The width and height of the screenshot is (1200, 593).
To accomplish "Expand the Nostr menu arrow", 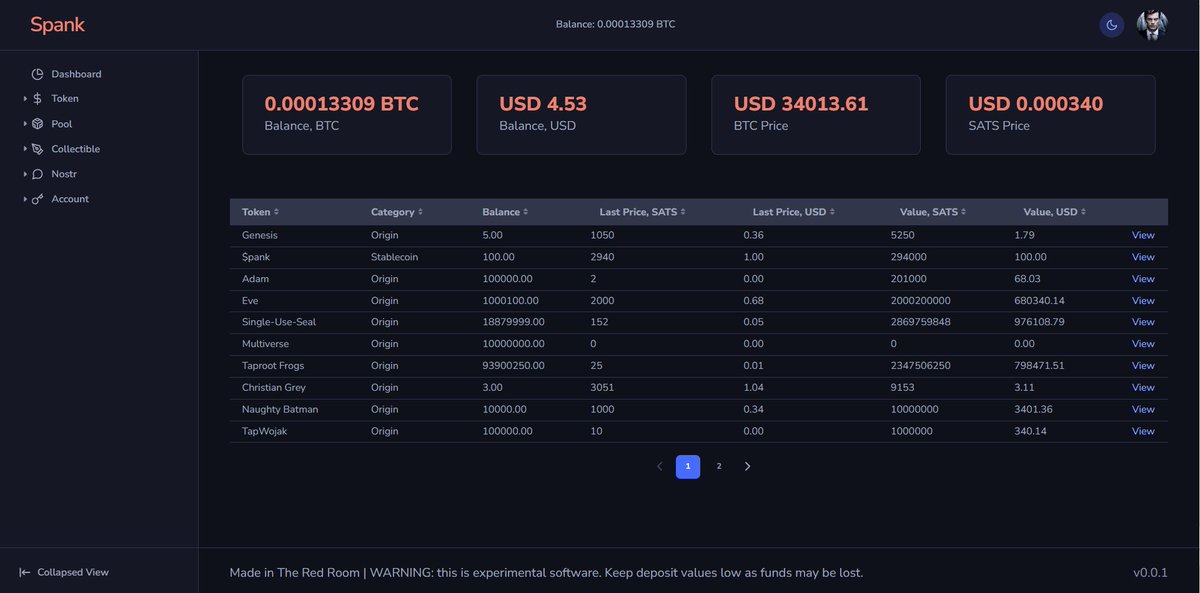I will pos(24,174).
